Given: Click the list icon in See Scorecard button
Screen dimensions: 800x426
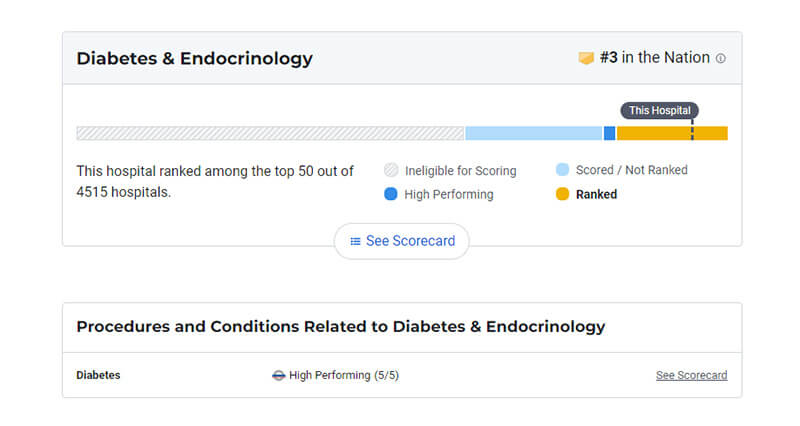Looking at the screenshot, I should [355, 241].
